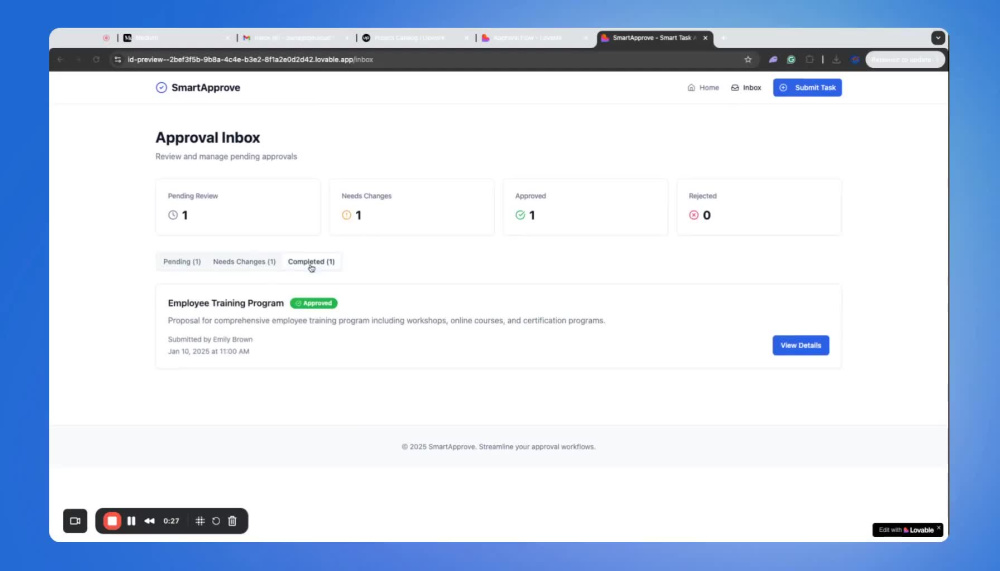Viewport: 1000px width, 571px height.
Task: Rewind the recording
Action: (x=149, y=521)
